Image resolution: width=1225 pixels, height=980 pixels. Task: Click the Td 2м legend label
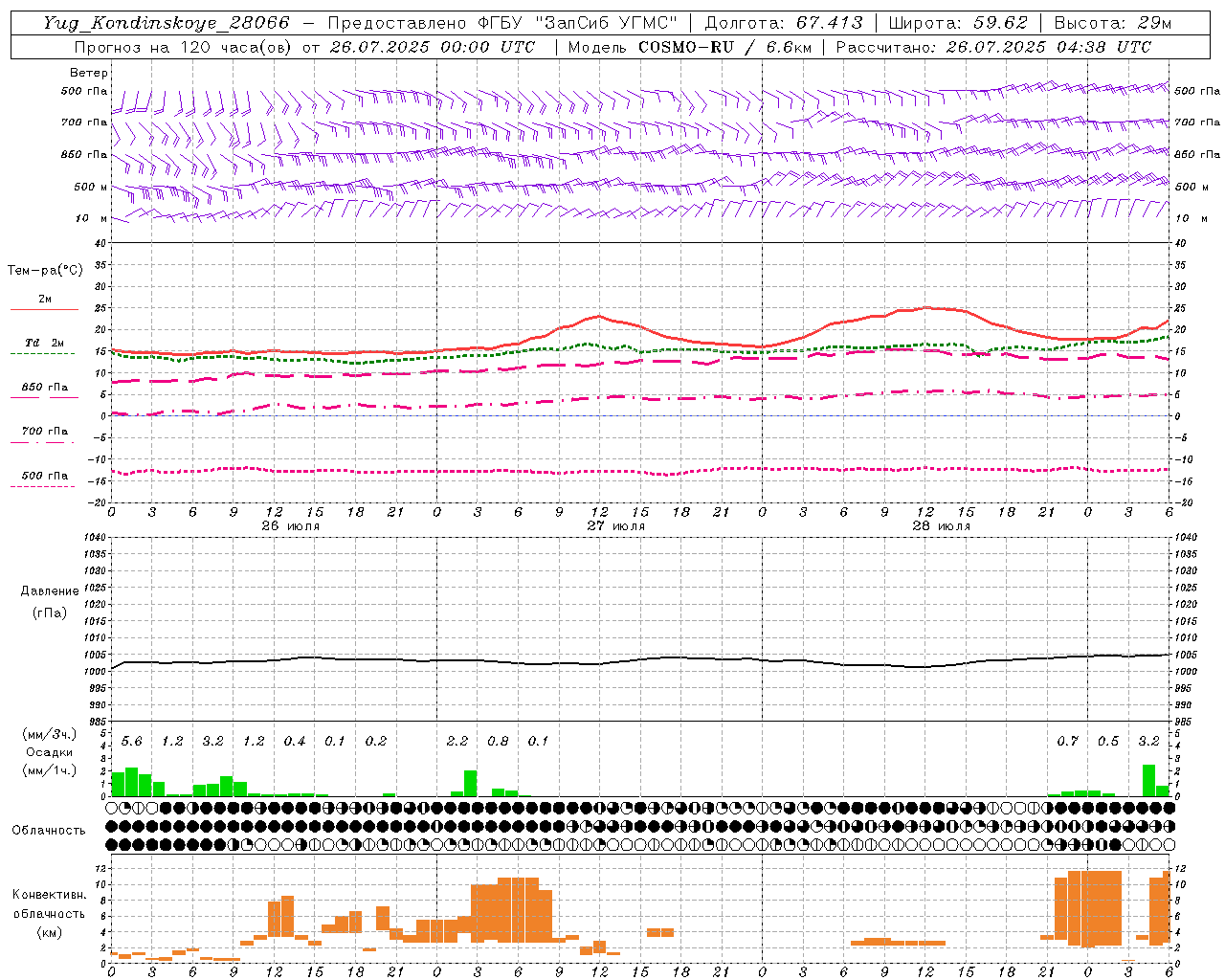click(44, 343)
